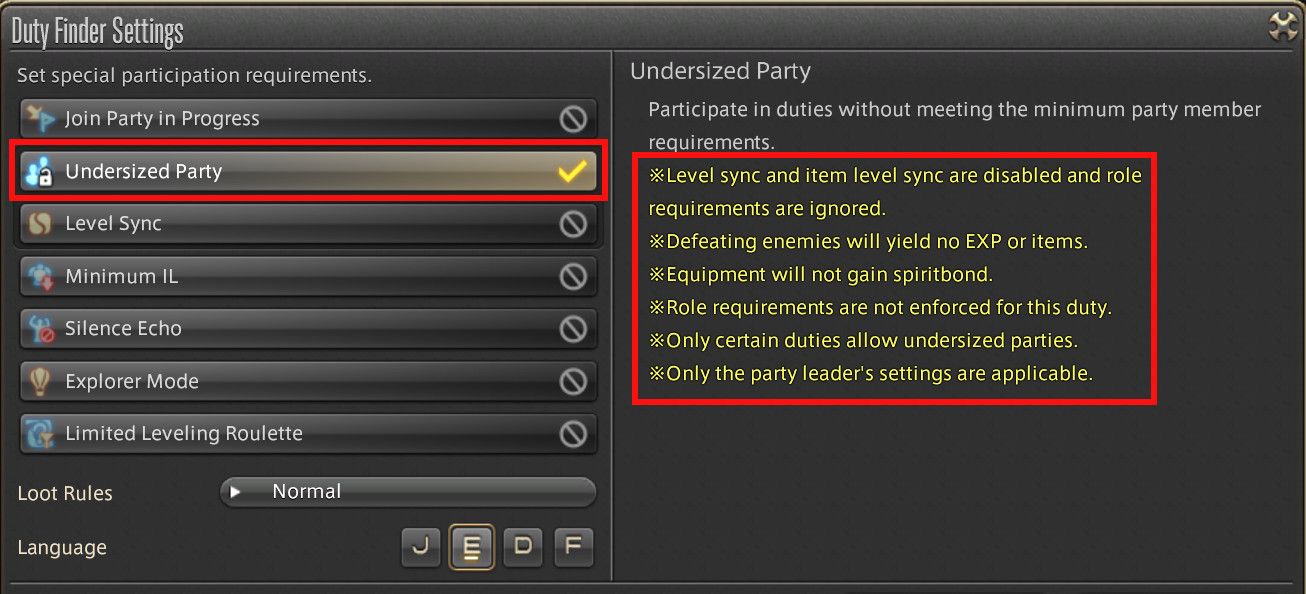
Task: Click the Join Party in Progress icon
Action: 40,118
